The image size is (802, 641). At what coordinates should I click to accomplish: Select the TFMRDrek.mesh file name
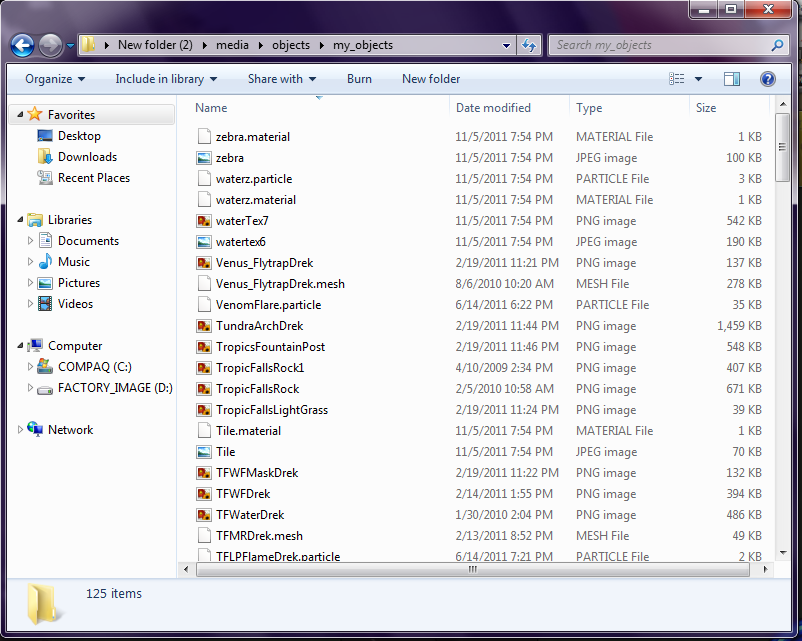[x=259, y=536]
